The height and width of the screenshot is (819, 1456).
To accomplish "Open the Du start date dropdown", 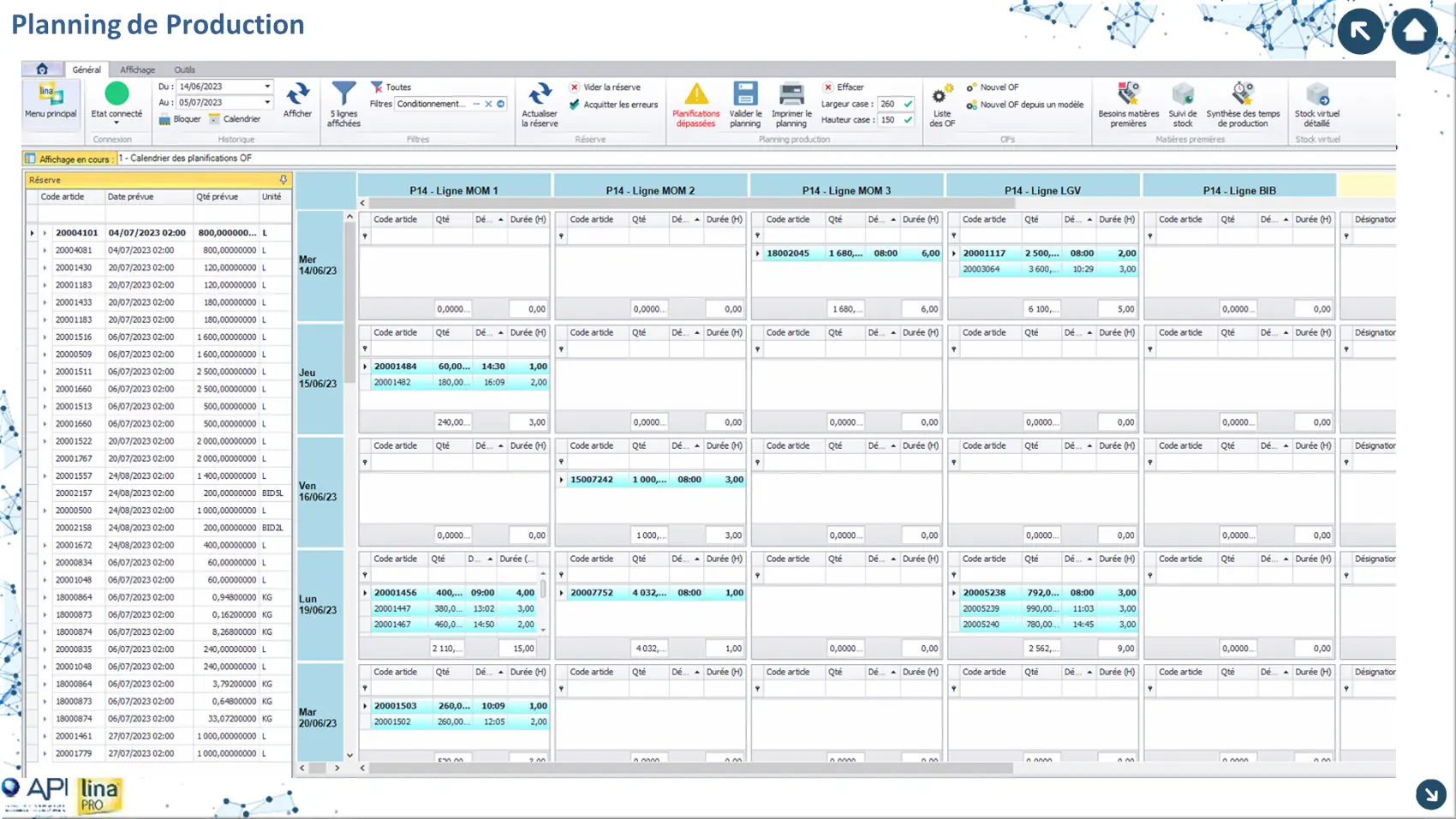I will (267, 87).
